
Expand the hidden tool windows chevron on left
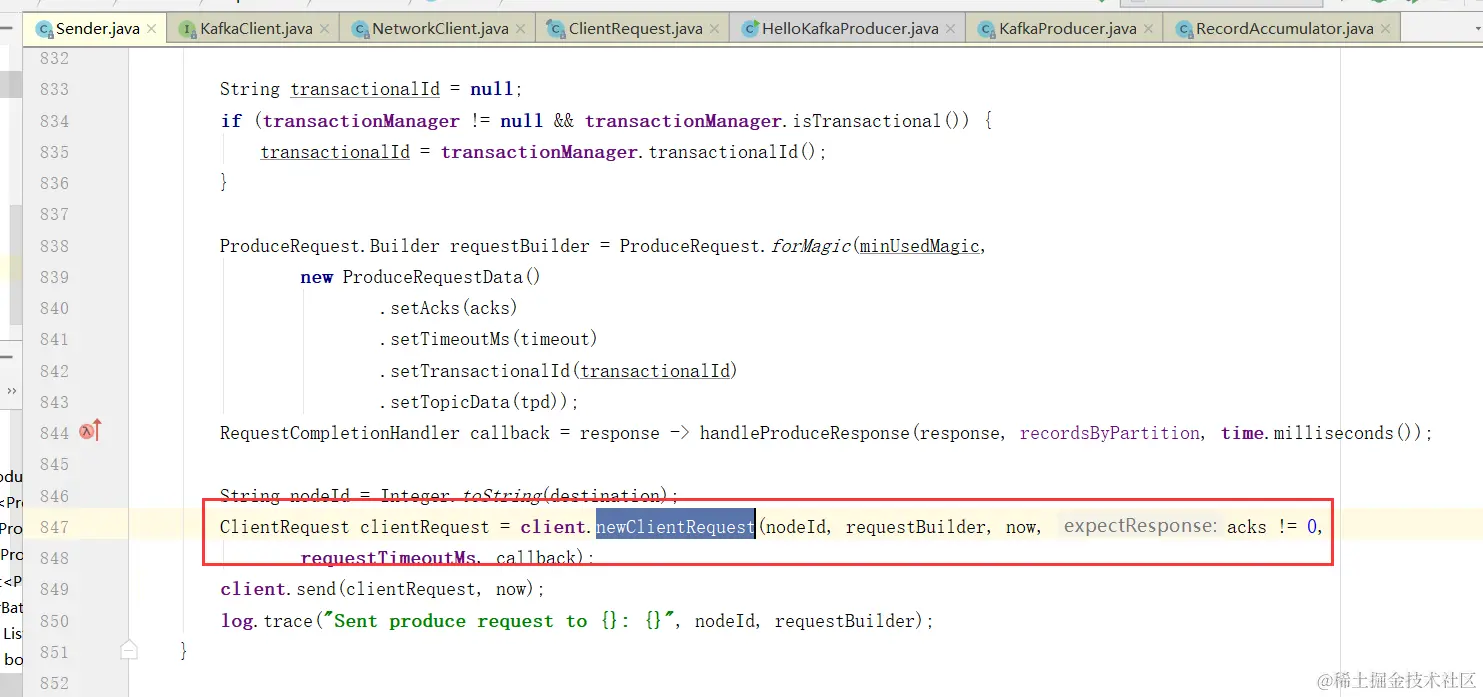click(12, 391)
